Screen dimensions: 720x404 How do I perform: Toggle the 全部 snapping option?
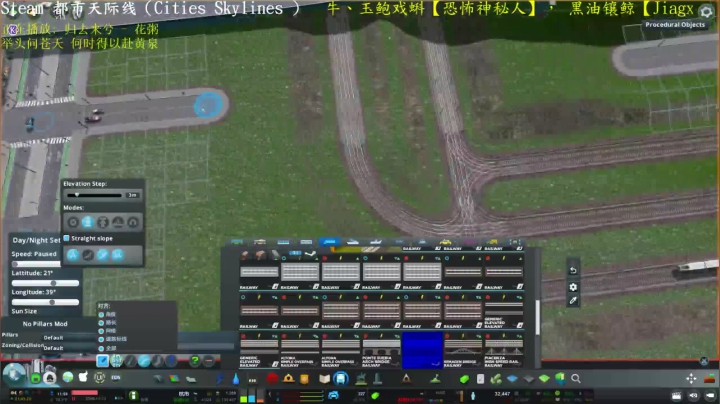(x=101, y=348)
